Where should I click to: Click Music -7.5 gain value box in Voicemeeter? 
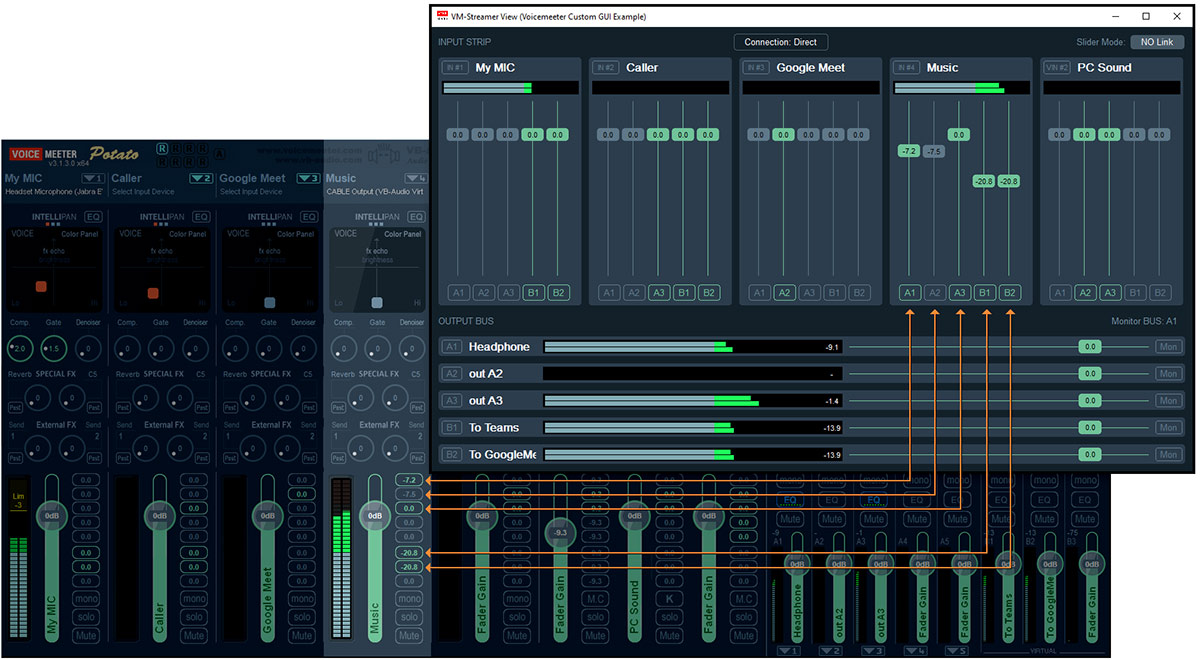click(x=409, y=495)
